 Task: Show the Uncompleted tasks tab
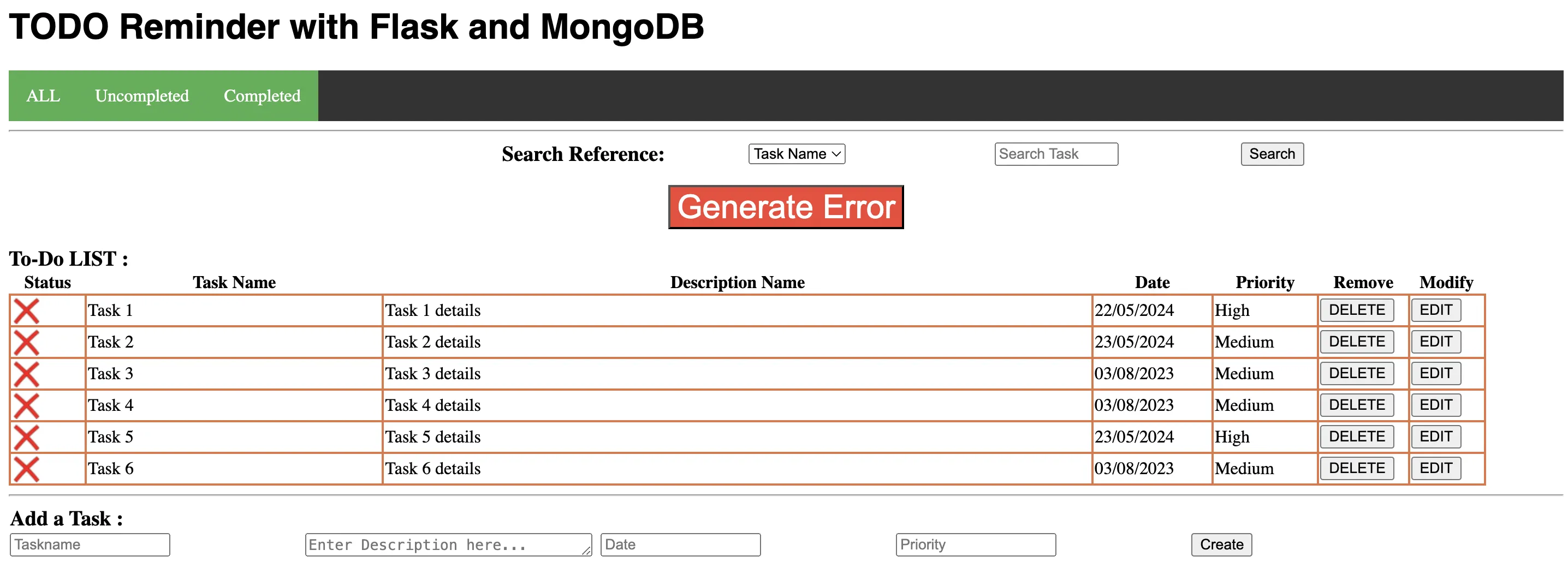click(x=142, y=95)
